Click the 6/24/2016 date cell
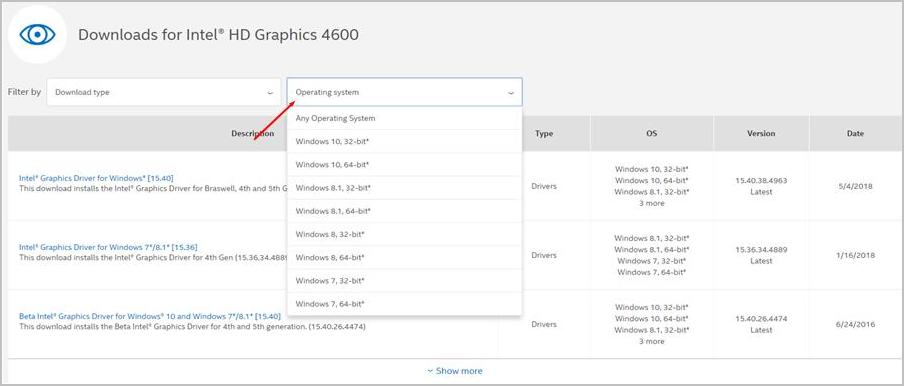This screenshot has width=904, height=386. pos(856,324)
